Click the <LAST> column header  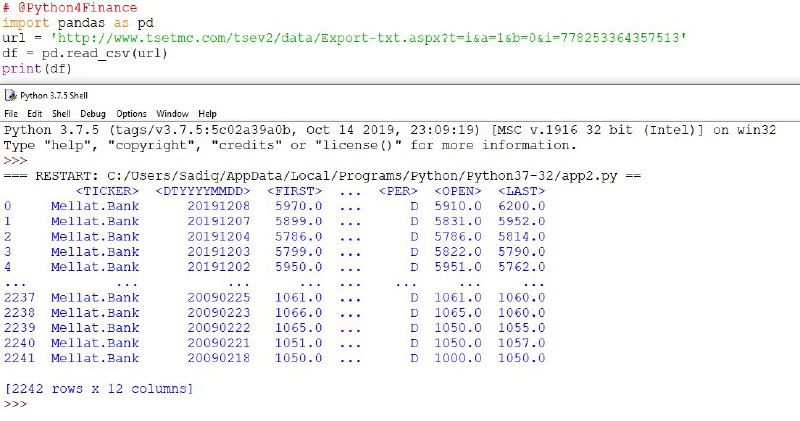tap(521, 191)
